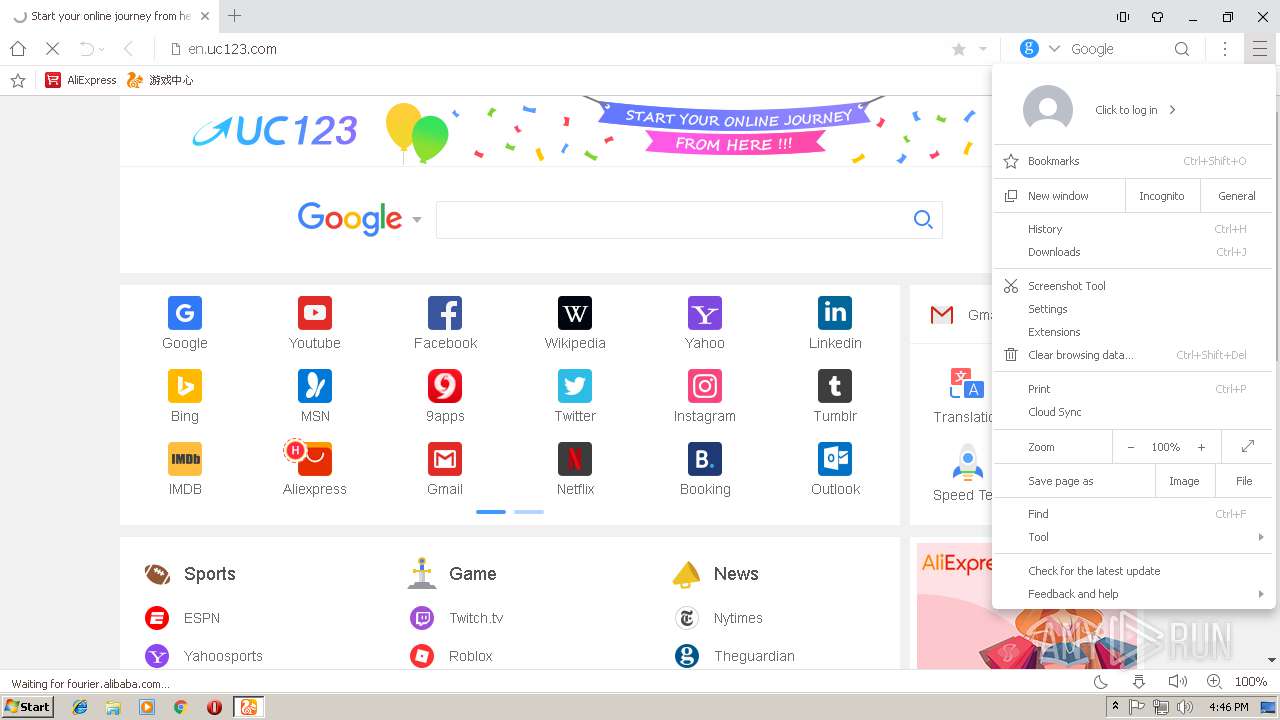
Task: Open the Yahoo shortcut tile
Action: tap(705, 323)
